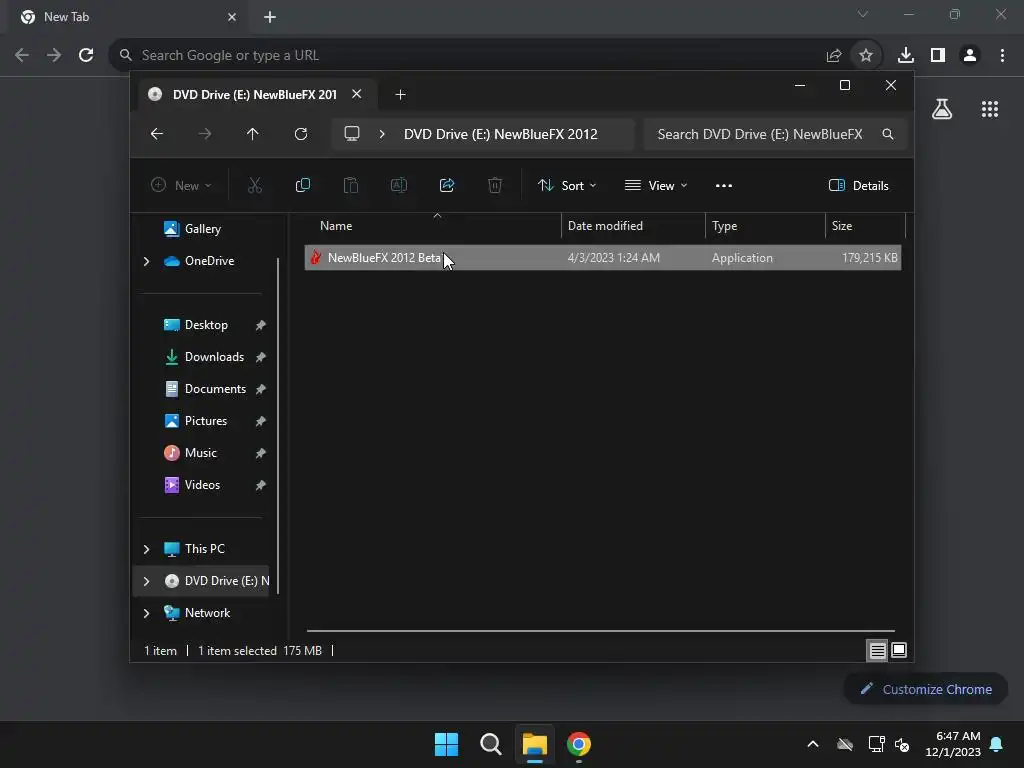Screen dimensions: 1024x768
Task: Open the New dropdown
Action: (181, 185)
